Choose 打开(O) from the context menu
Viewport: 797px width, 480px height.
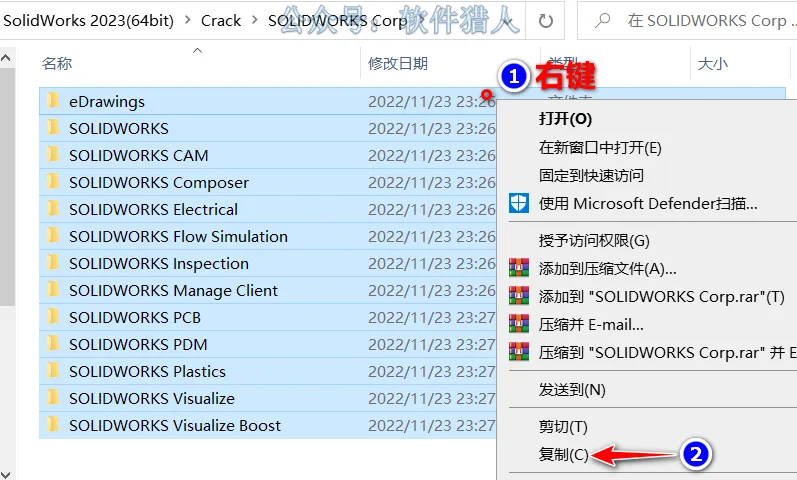(565, 119)
